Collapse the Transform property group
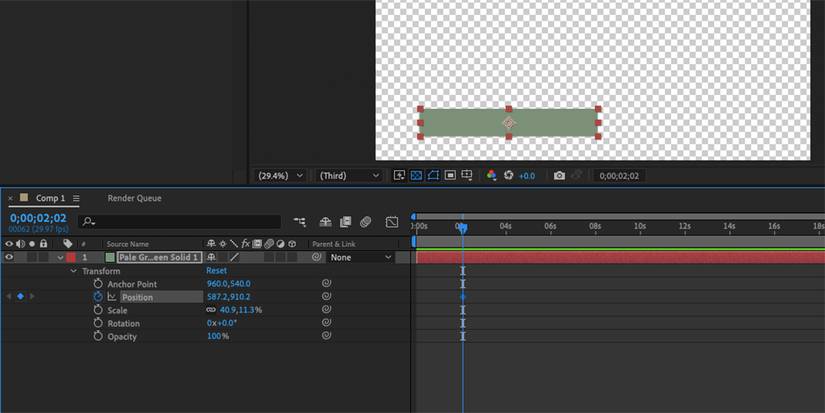The image size is (825, 413). (74, 271)
